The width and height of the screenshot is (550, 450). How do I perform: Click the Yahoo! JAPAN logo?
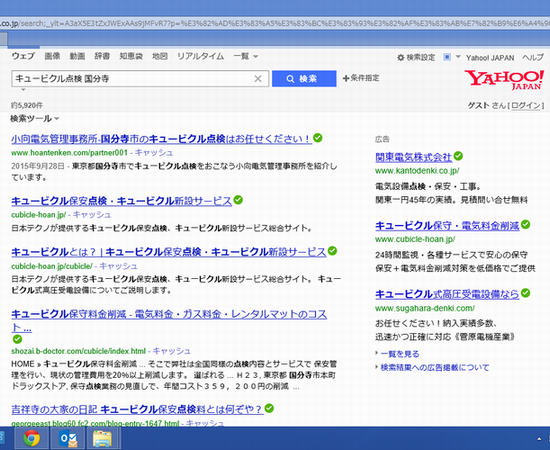pyautogui.click(x=504, y=80)
